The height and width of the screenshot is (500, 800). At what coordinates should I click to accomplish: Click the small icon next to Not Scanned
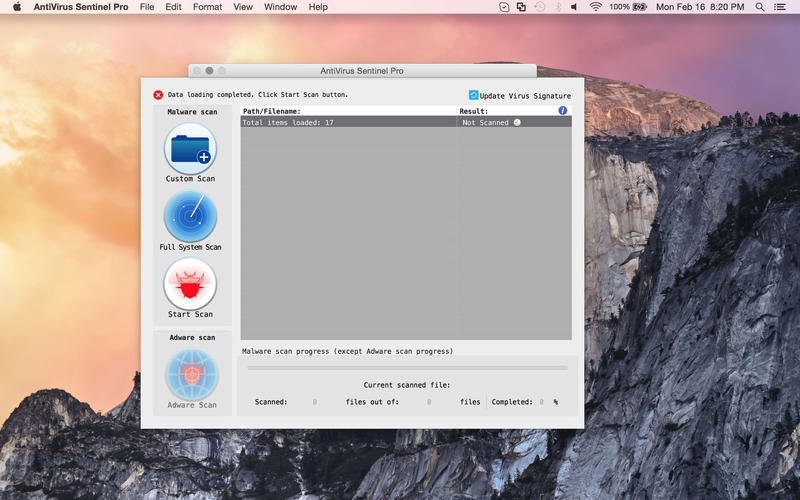pos(517,122)
